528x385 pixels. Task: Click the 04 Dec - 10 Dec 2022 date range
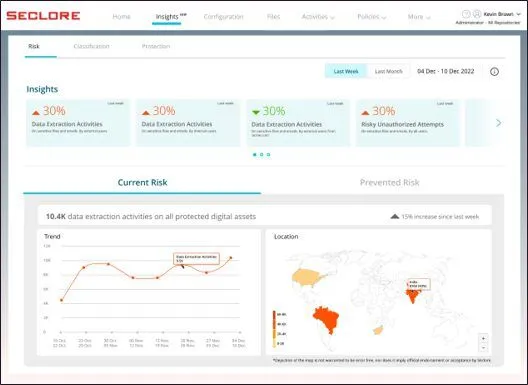pos(446,71)
